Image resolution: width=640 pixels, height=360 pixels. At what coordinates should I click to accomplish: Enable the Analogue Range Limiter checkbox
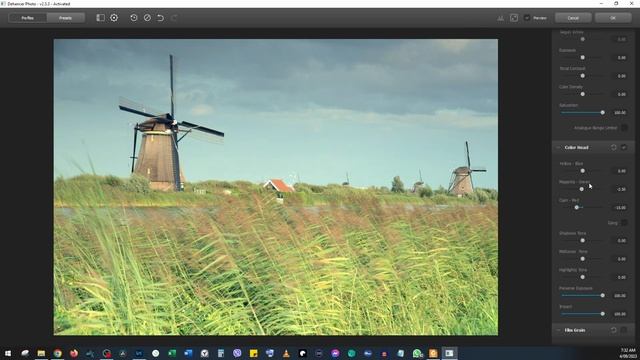click(x=624, y=128)
